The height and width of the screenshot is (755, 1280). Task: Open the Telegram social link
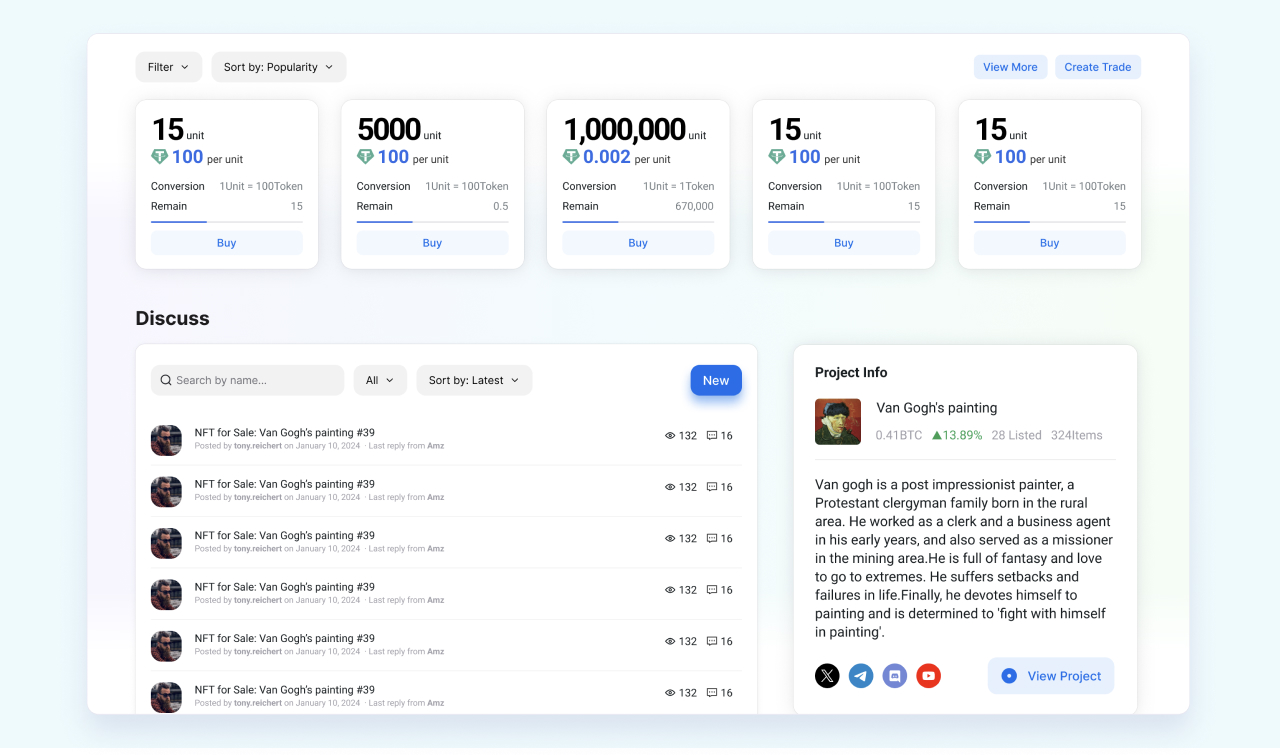pos(861,676)
